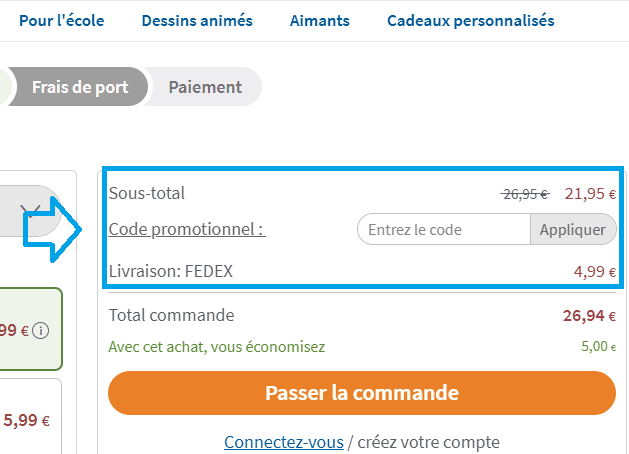The height and width of the screenshot is (454, 629).
Task: Select the Frais de port step
Action: 78,87
